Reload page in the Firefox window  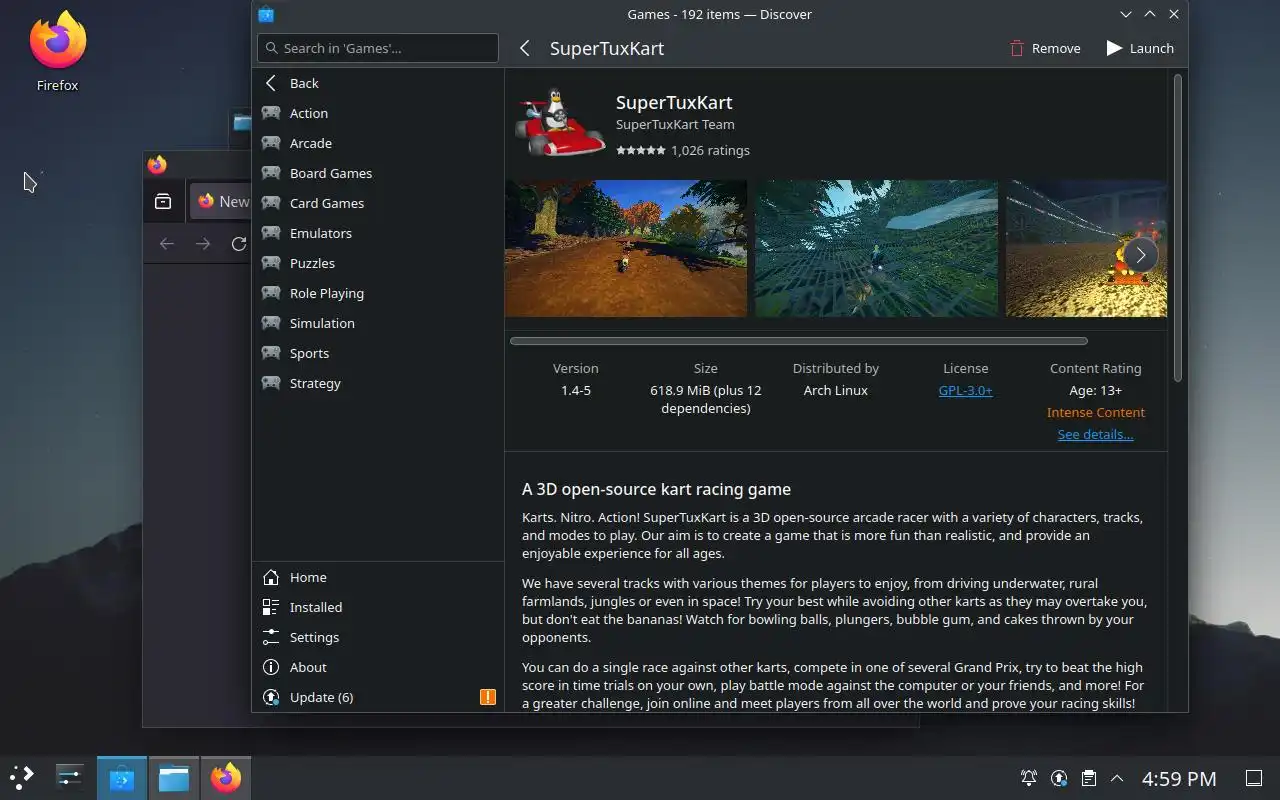point(238,244)
